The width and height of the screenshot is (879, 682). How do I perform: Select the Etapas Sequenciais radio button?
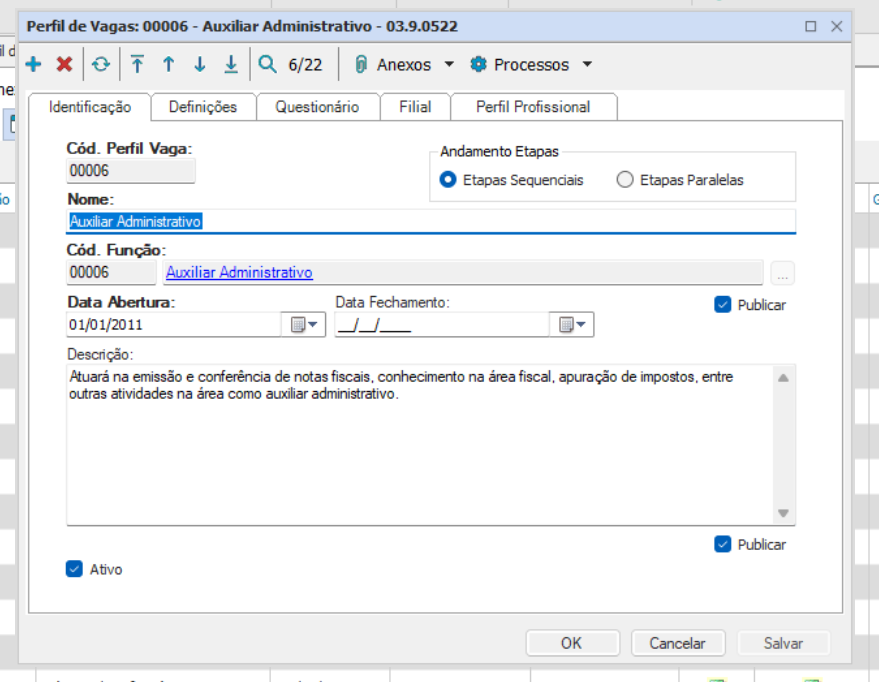448,180
